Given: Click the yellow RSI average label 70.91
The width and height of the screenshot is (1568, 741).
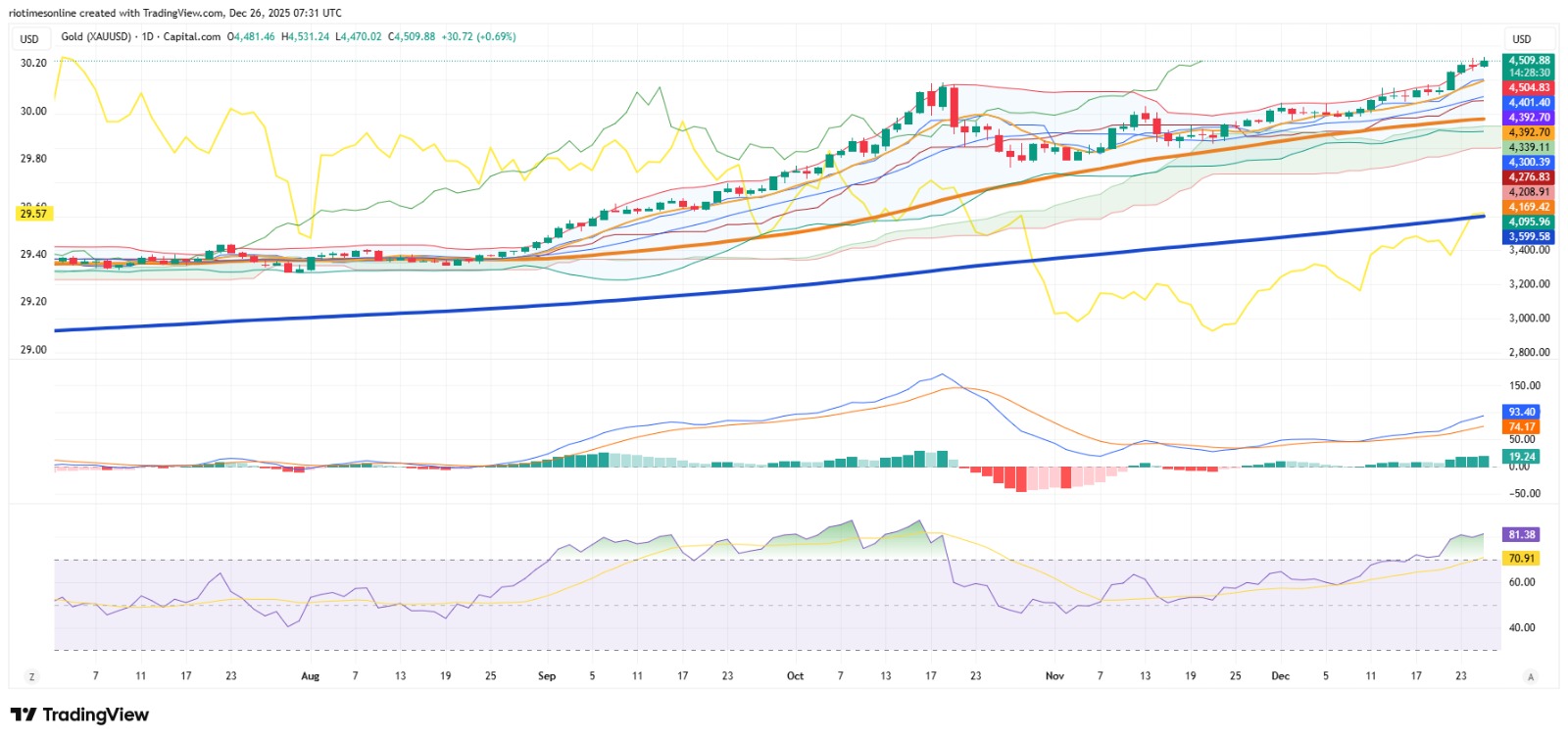Looking at the screenshot, I should point(1522,559).
